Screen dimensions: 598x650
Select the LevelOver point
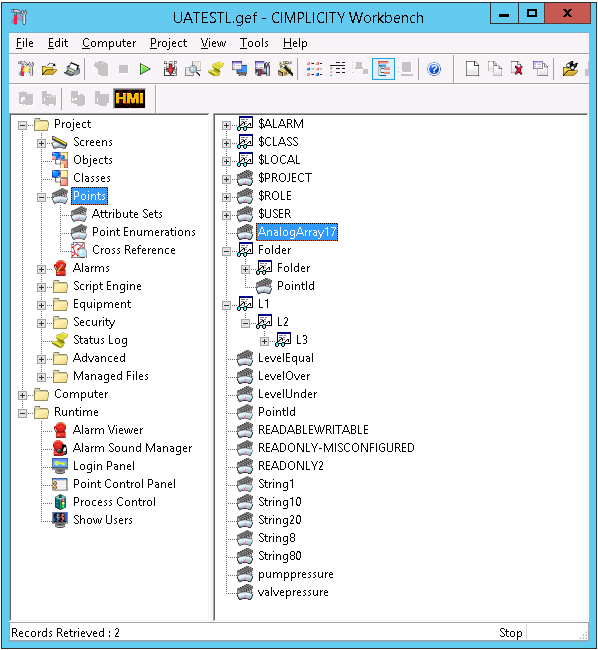284,376
